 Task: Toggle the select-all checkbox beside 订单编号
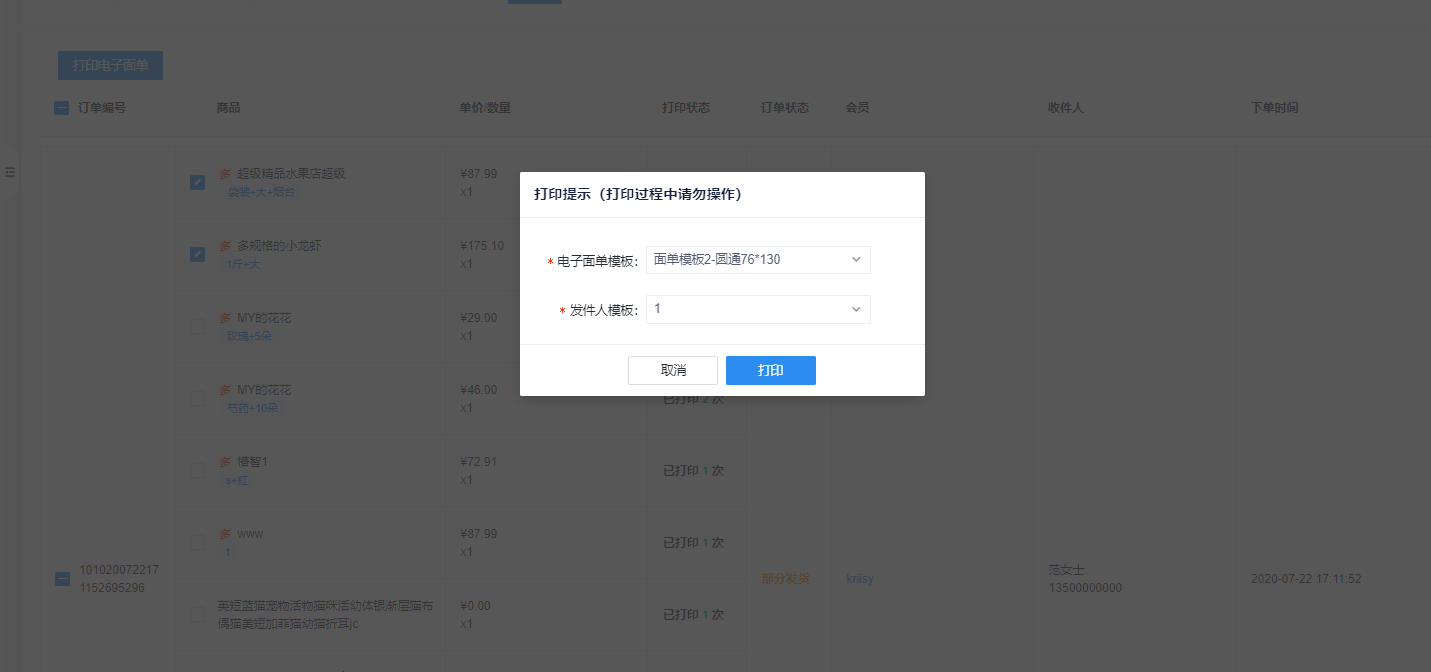click(x=61, y=108)
